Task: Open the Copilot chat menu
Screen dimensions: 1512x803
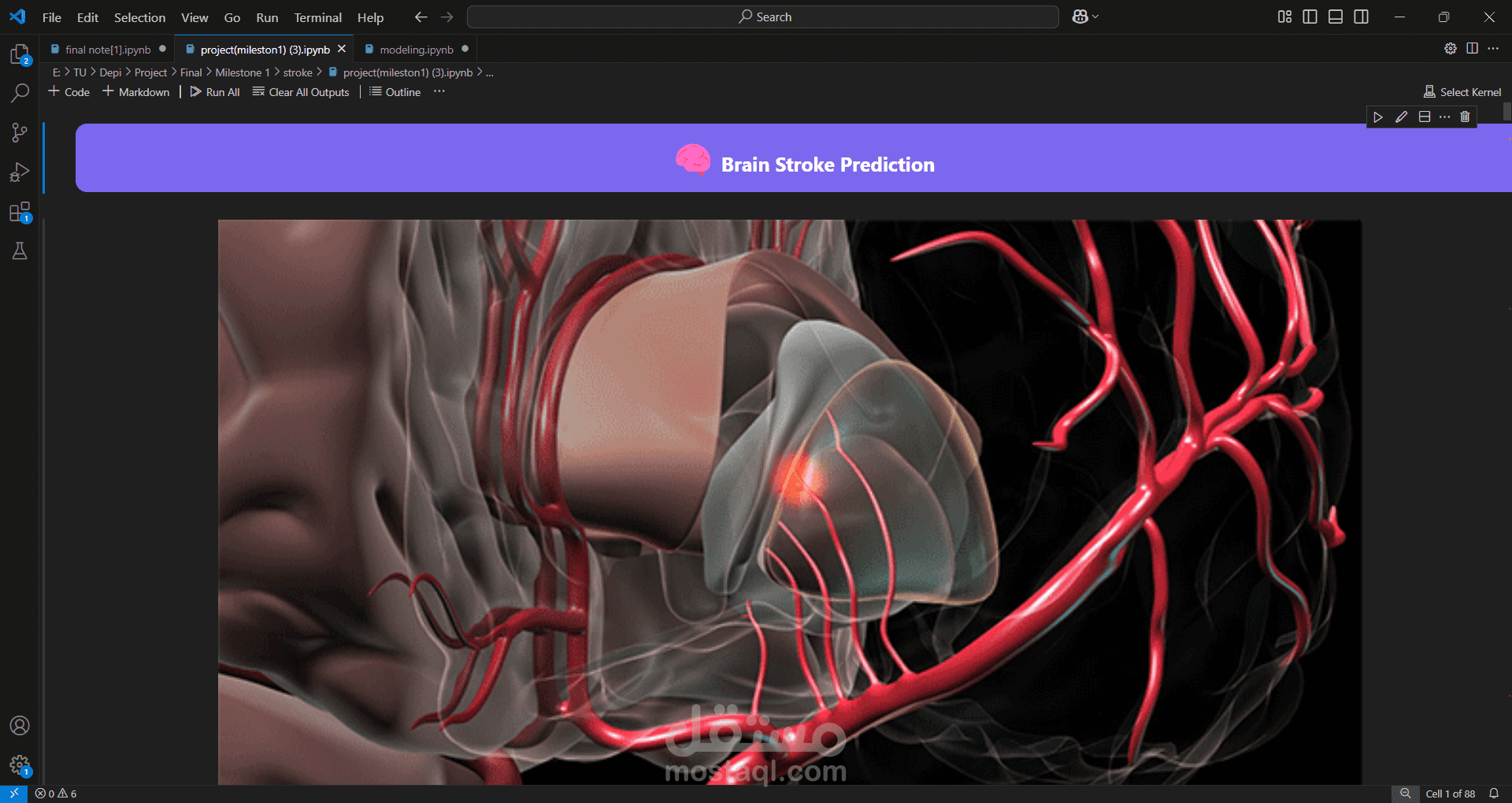Action: coord(1085,17)
